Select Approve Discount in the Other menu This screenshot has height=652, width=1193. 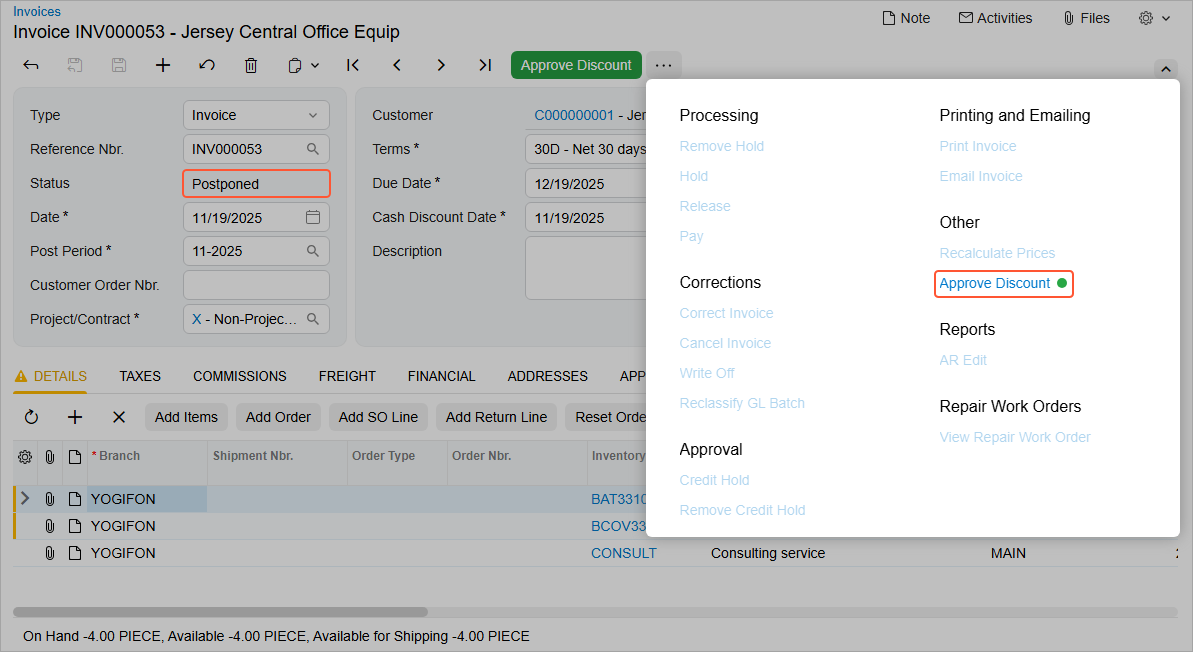[x=994, y=283]
